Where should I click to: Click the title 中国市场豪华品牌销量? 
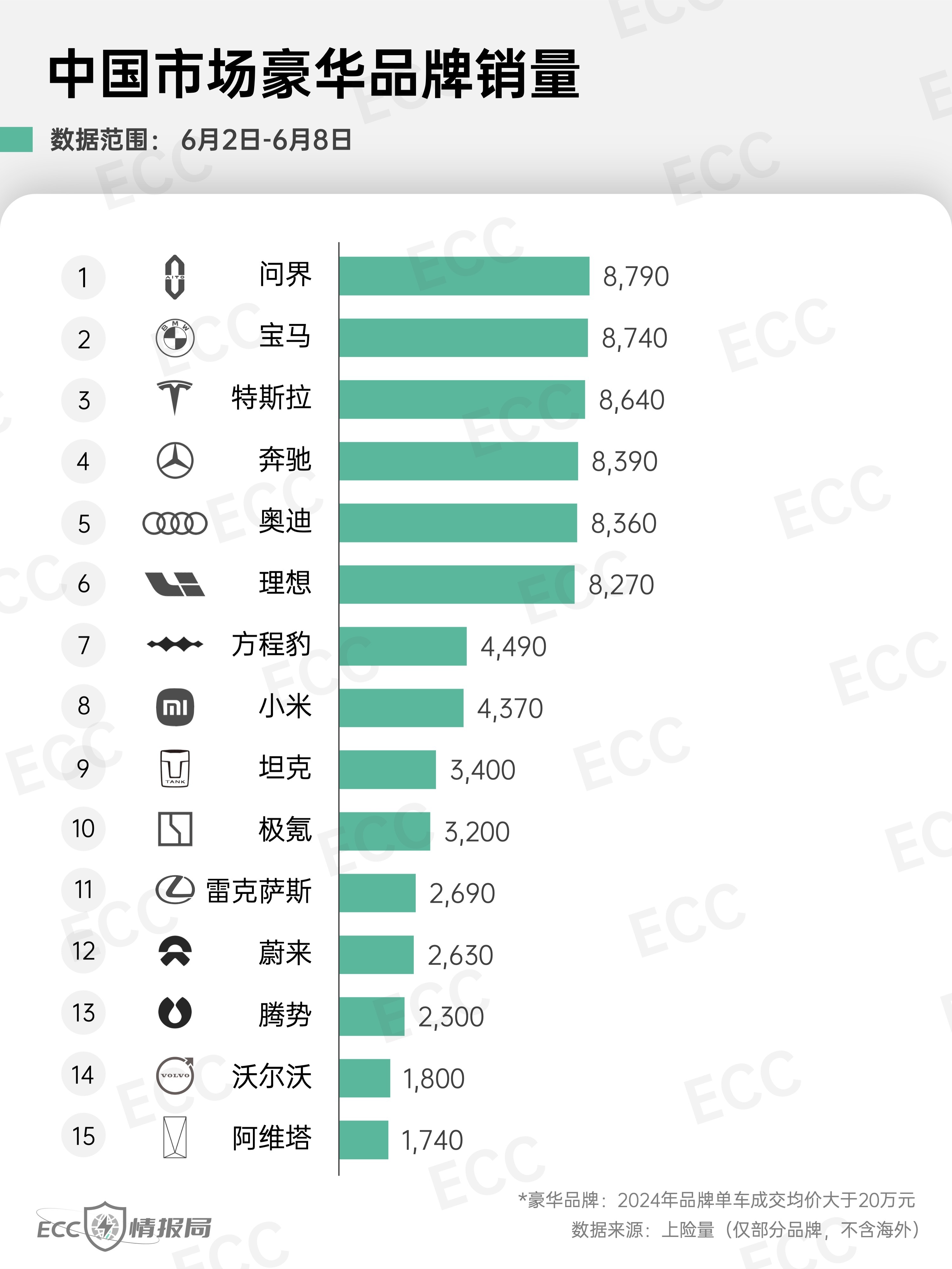(314, 75)
